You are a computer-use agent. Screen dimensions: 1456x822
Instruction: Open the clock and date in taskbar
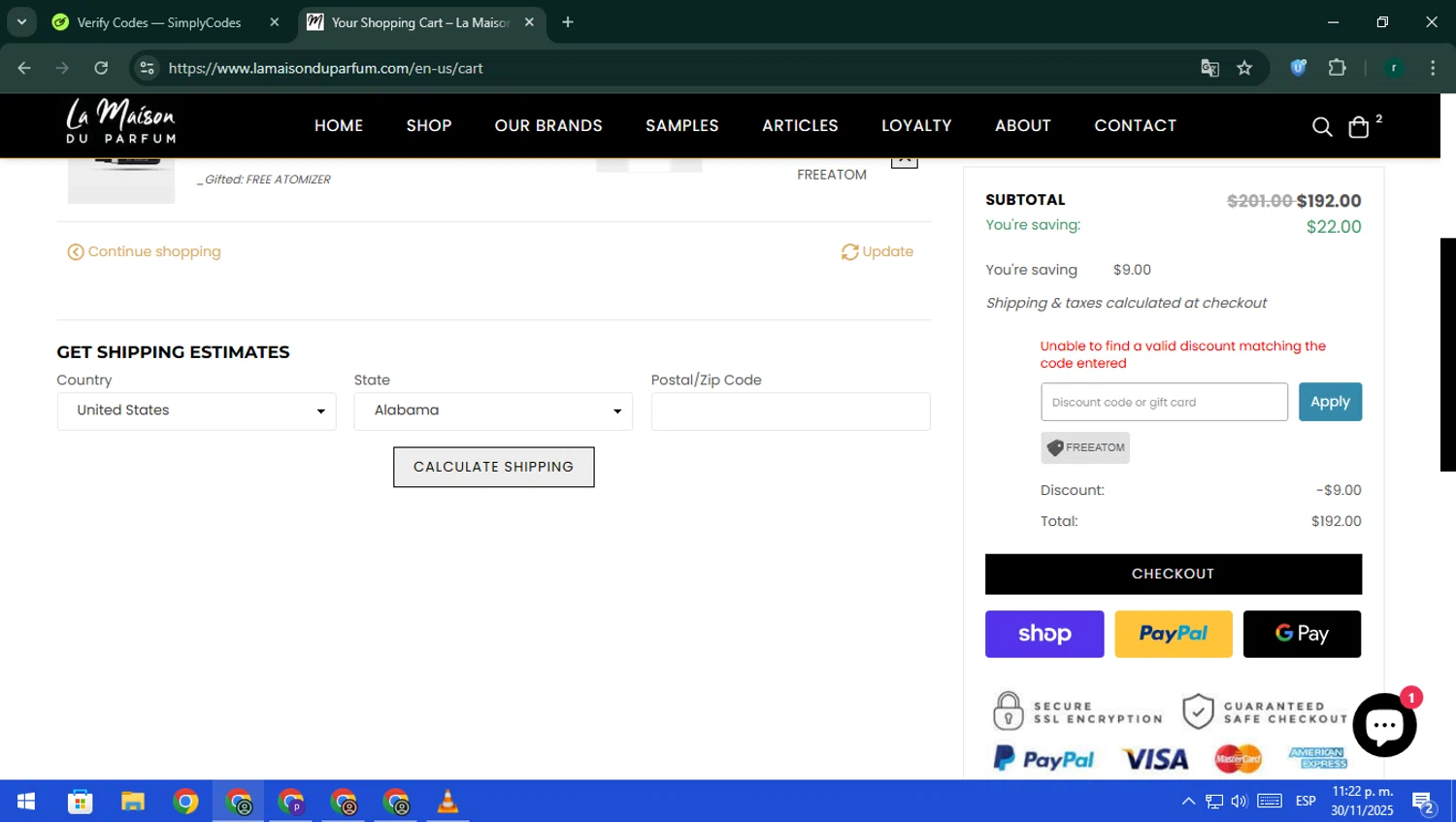point(1362,801)
